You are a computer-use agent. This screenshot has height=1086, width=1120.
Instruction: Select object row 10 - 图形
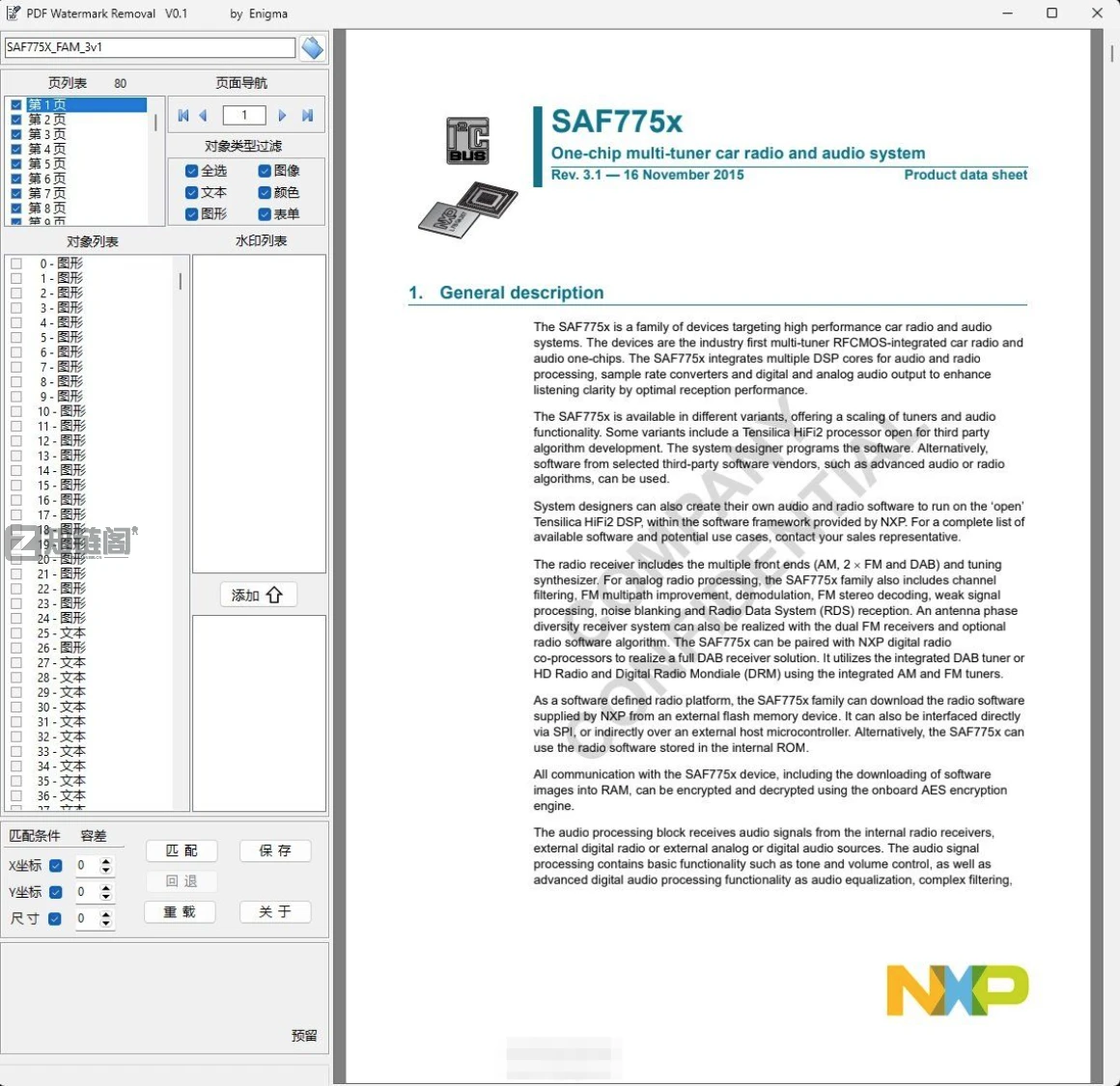click(62, 411)
